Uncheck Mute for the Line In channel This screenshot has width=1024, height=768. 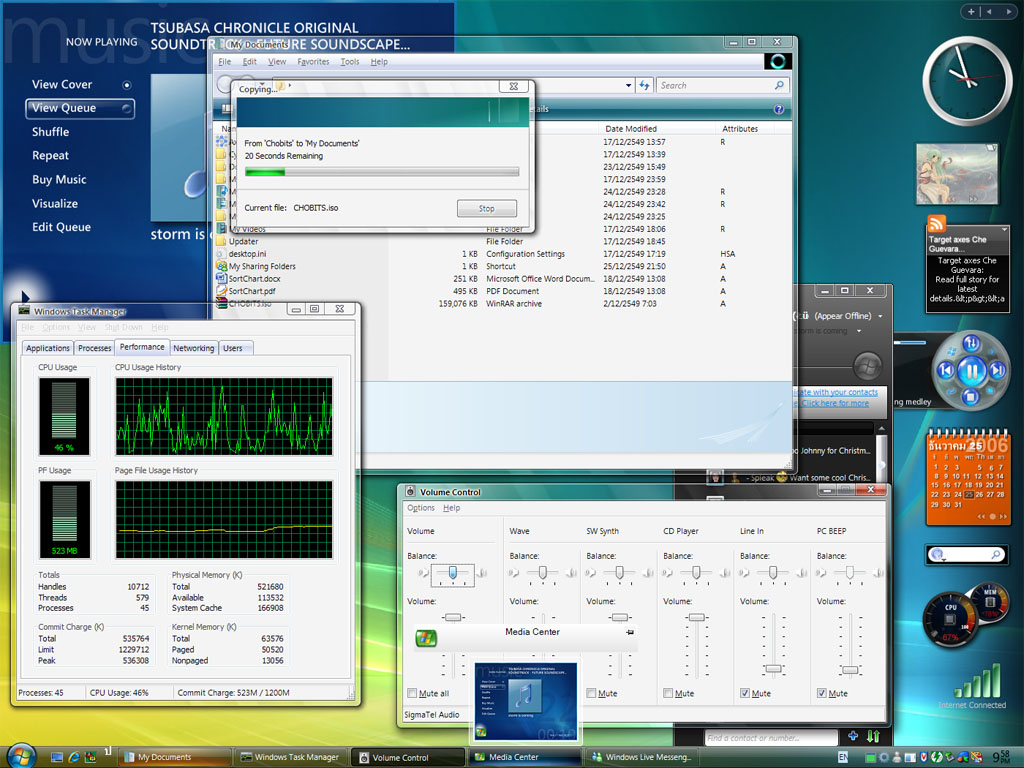click(x=746, y=693)
